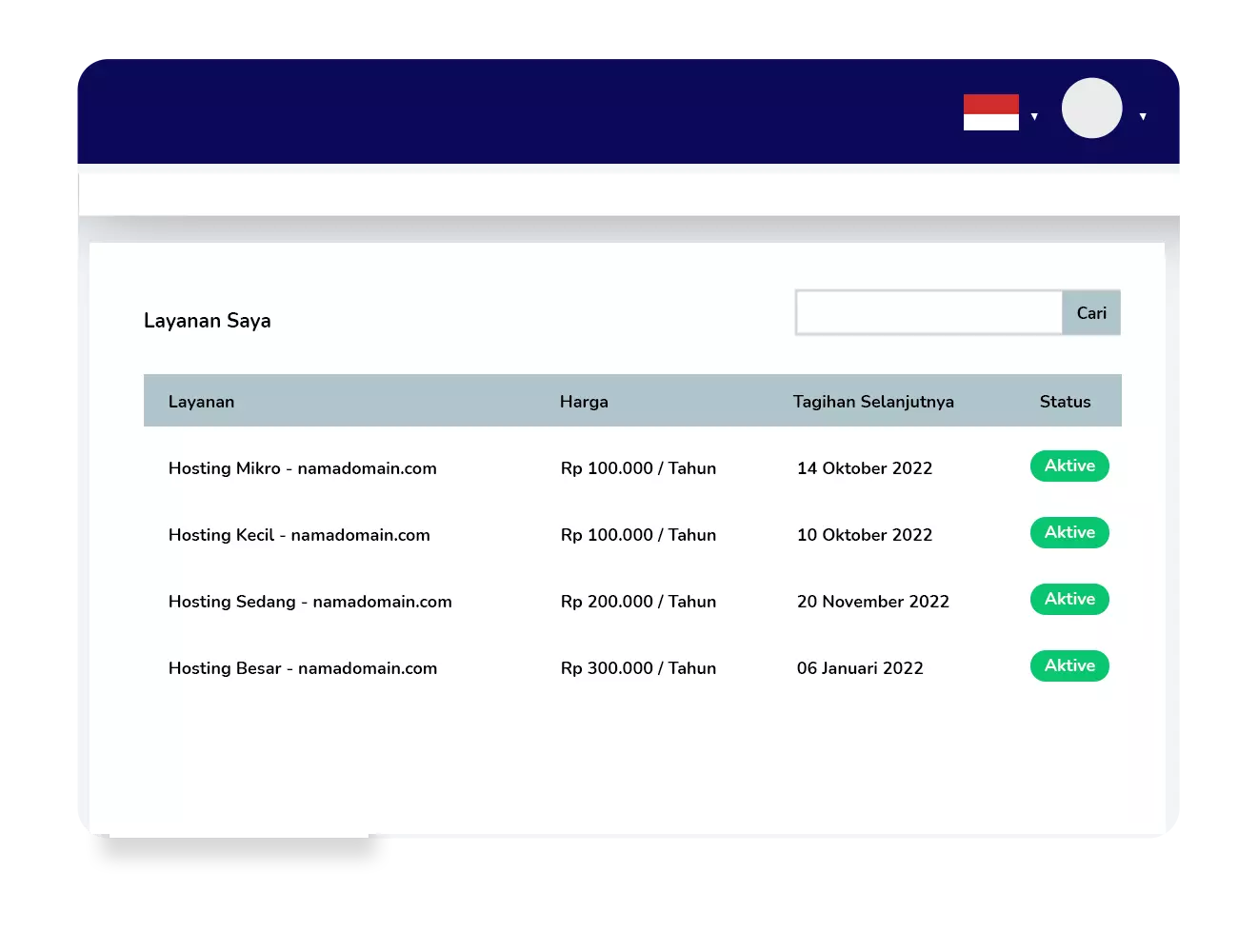Click the Indonesian flag language icon
The width and height of the screenshot is (1238, 952).
990,112
